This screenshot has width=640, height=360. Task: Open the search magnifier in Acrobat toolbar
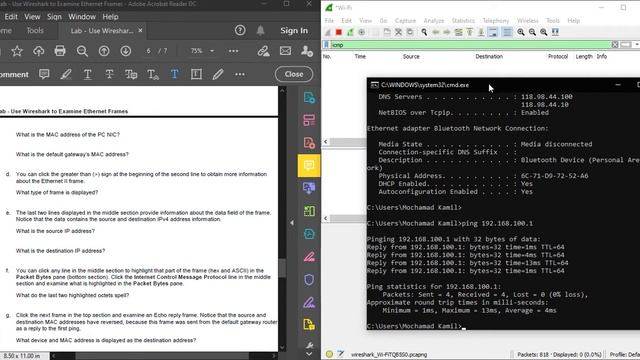(82, 51)
